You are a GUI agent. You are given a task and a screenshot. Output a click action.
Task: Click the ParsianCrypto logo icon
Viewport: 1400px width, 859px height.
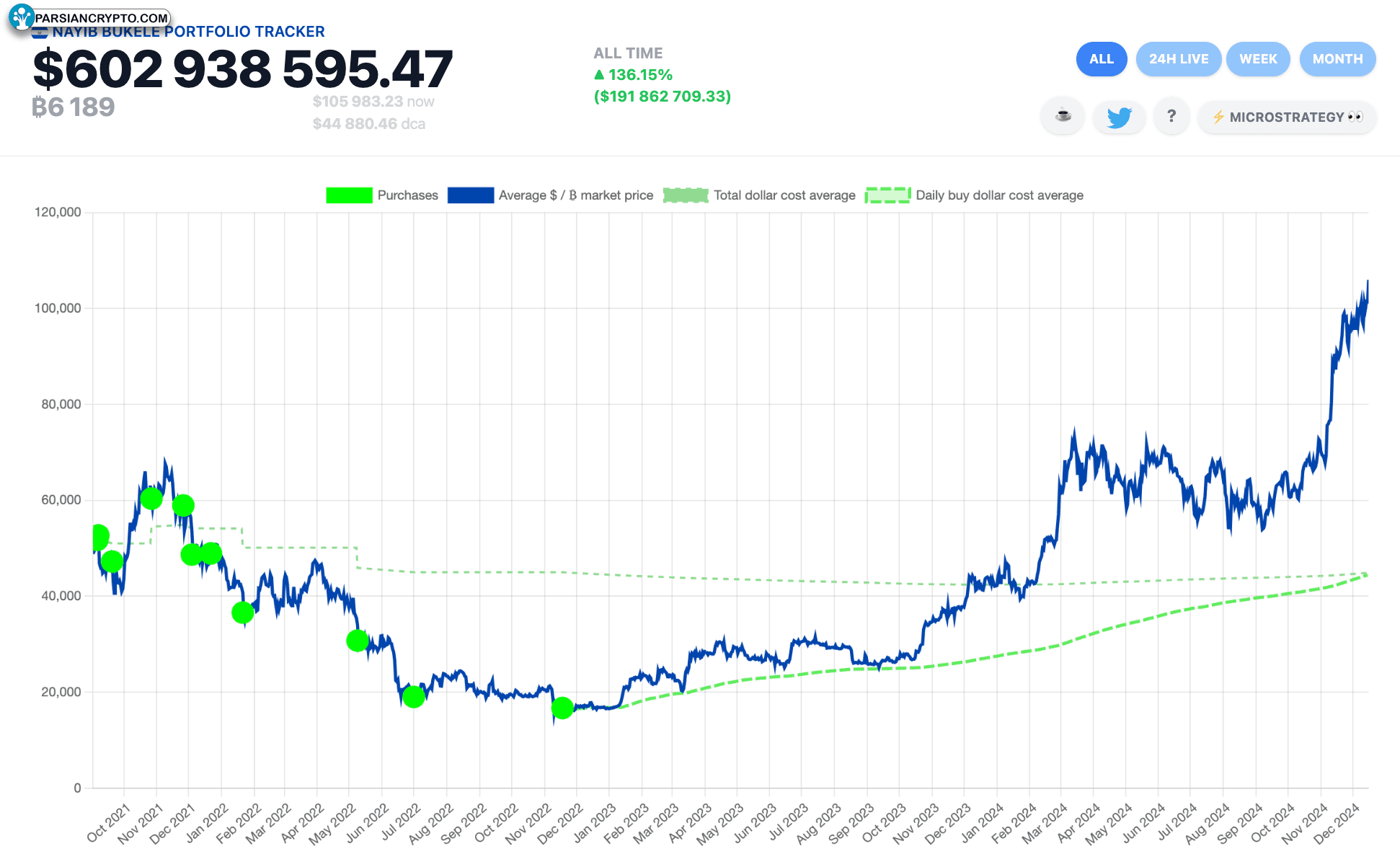[x=22, y=17]
